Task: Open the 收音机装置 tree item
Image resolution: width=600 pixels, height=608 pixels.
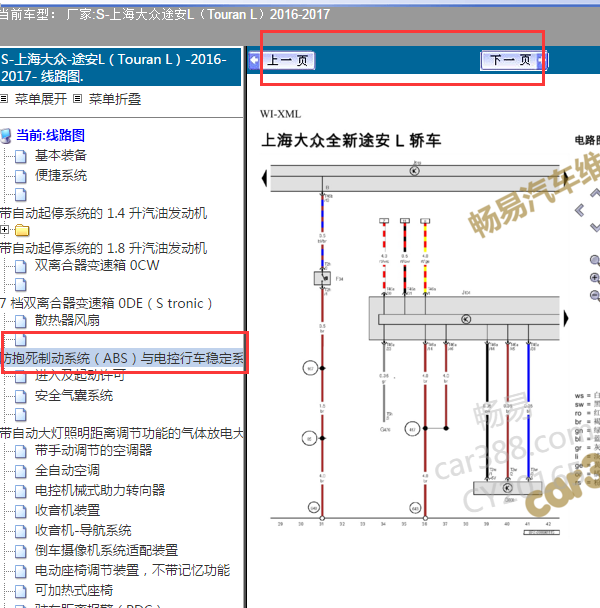Action: tap(67, 510)
